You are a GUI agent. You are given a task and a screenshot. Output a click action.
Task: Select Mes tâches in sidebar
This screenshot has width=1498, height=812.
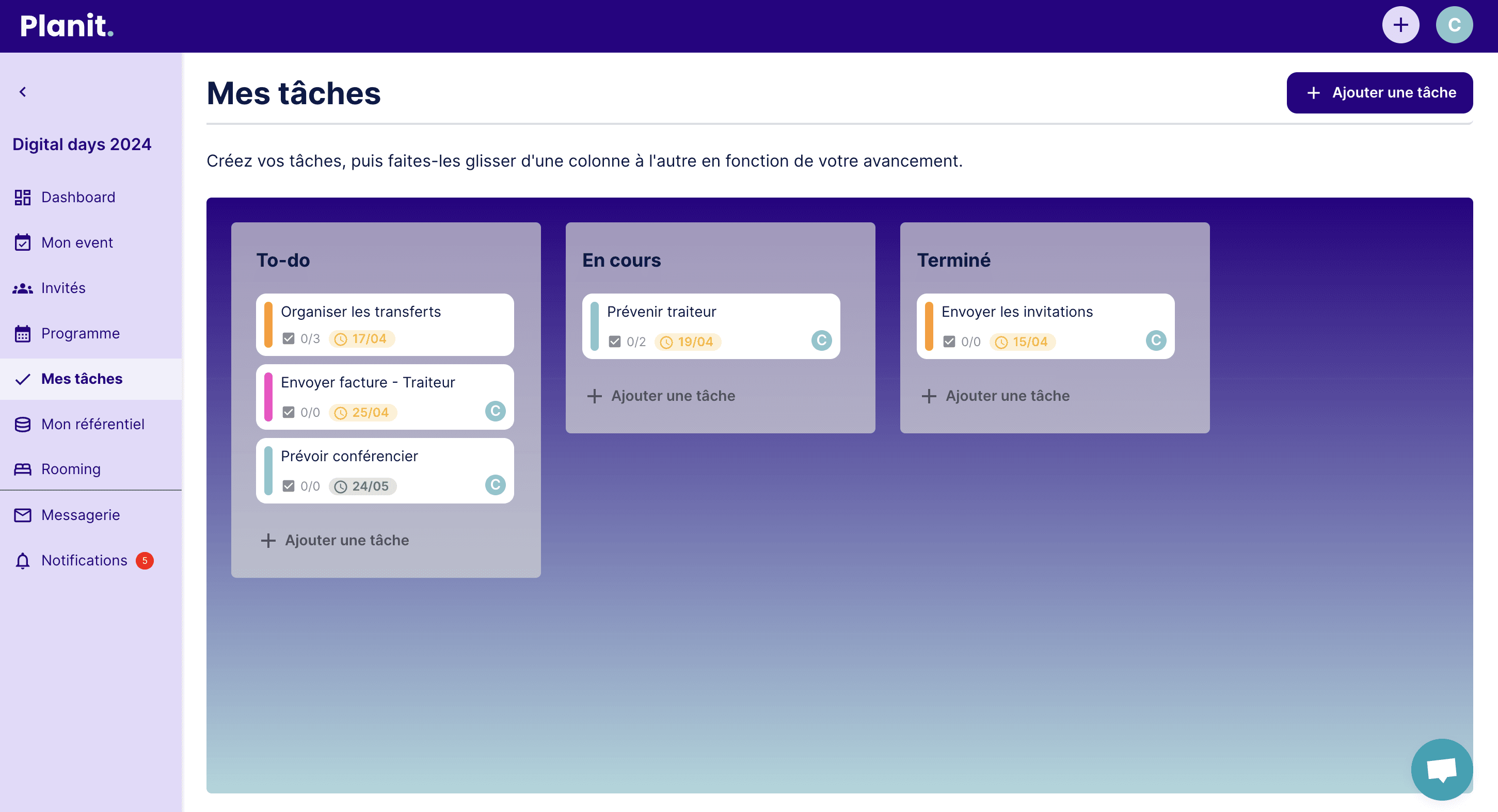91,379
